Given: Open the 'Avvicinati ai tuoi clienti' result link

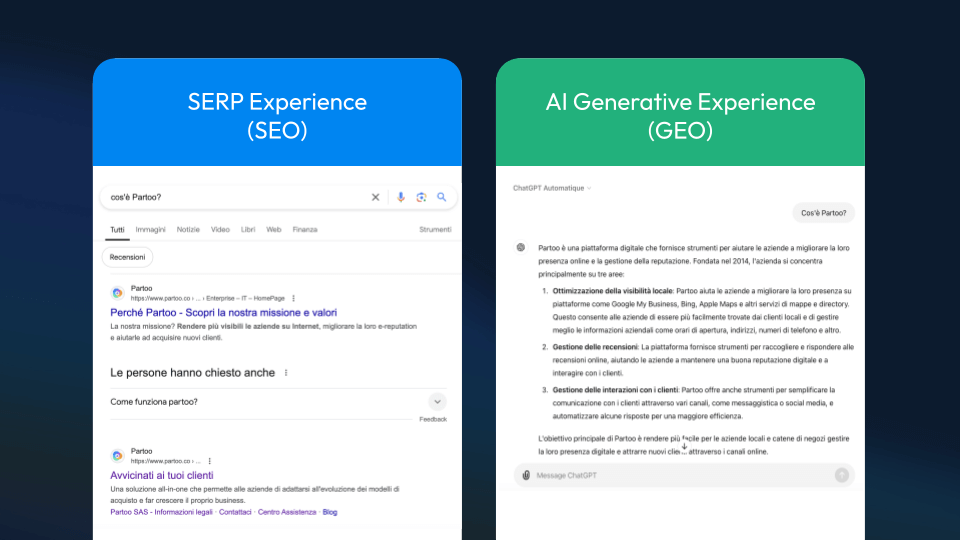Looking at the screenshot, I should (162, 475).
